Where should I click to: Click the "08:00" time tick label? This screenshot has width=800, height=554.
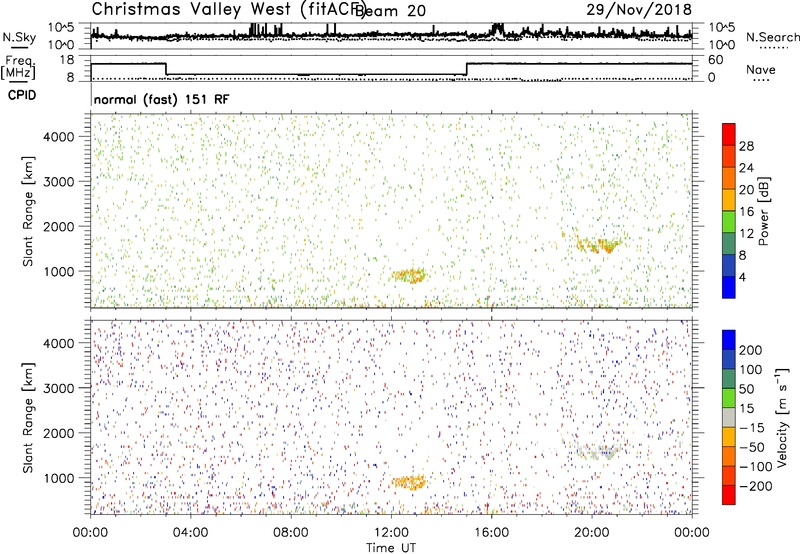click(291, 533)
